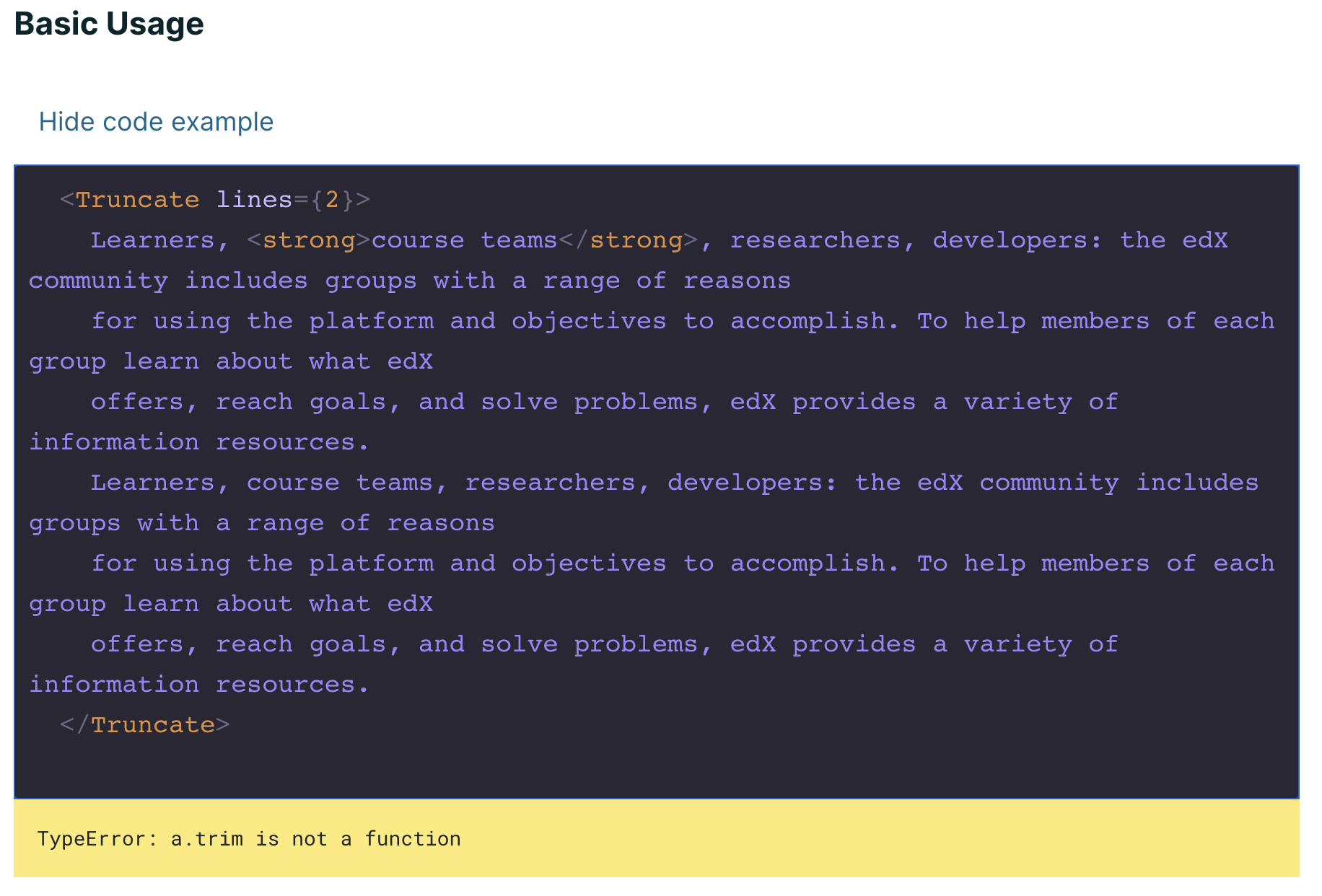Click the lines={2} prop value
This screenshot has height=896, width=1322.
point(283,200)
